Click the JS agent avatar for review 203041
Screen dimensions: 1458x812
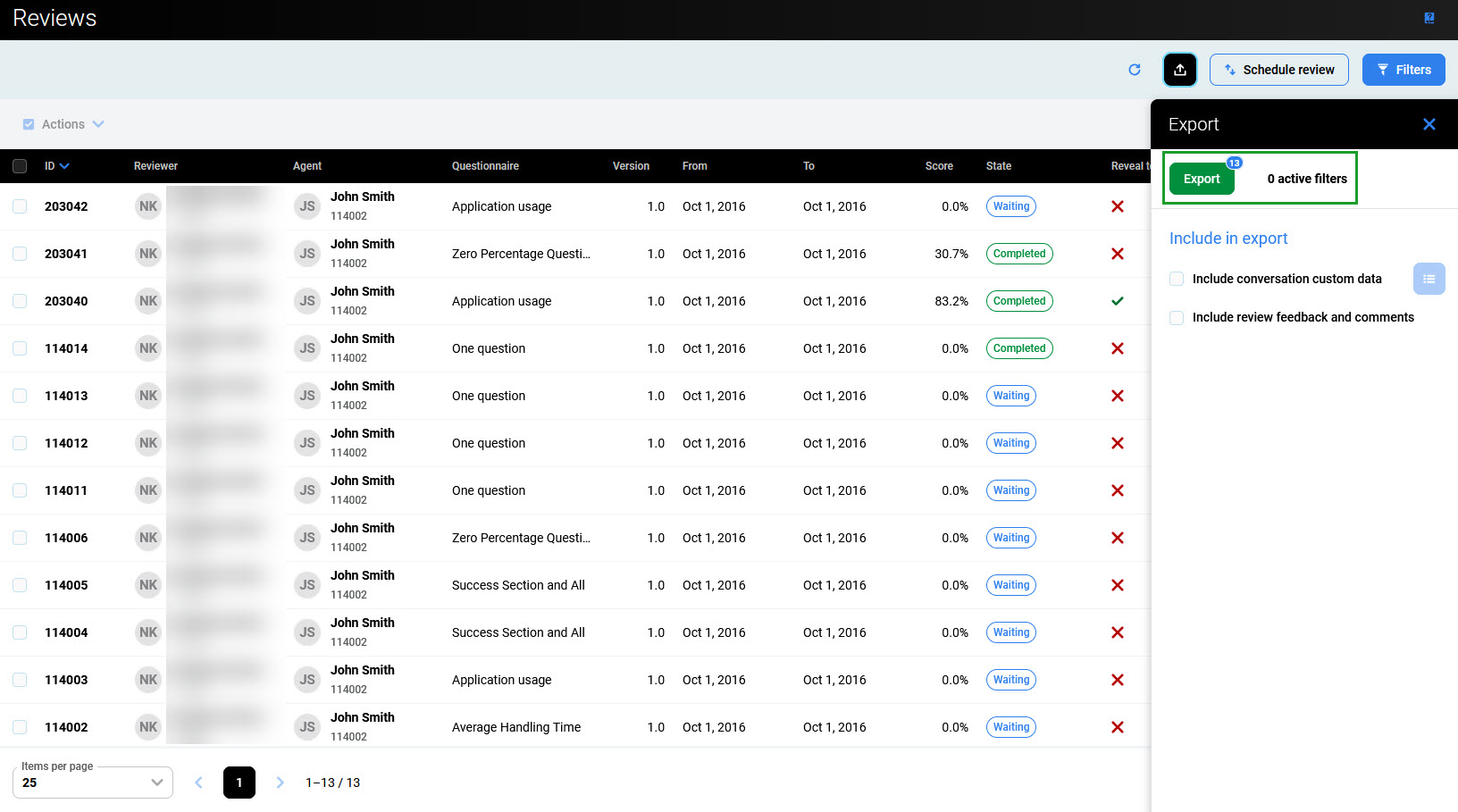coord(306,254)
